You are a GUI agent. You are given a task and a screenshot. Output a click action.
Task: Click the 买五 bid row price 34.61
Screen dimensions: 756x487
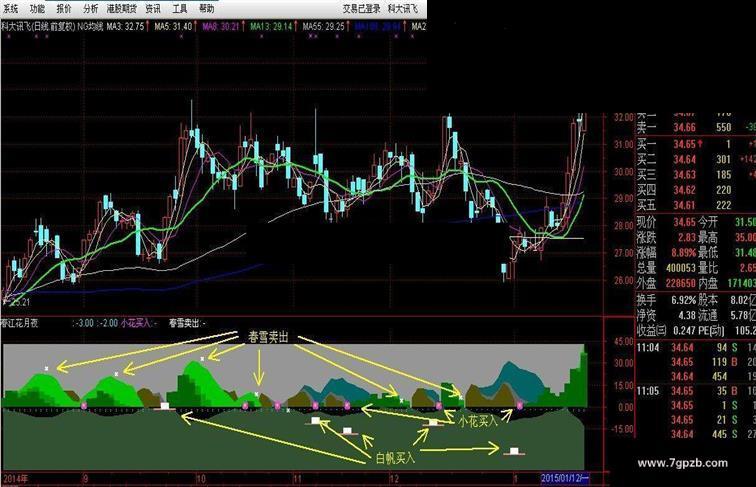(x=685, y=206)
